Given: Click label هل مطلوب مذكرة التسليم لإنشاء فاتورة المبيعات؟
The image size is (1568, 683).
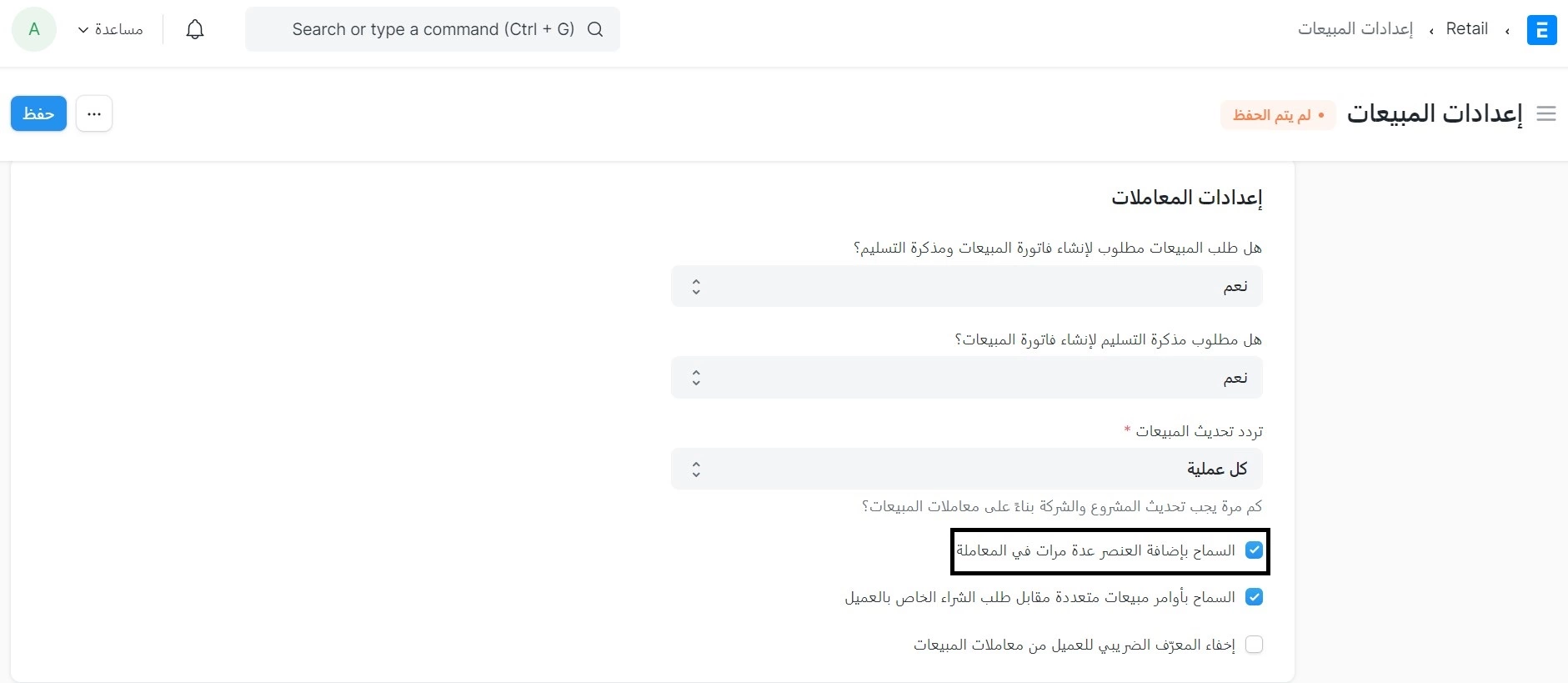Looking at the screenshot, I should click(x=1109, y=339).
